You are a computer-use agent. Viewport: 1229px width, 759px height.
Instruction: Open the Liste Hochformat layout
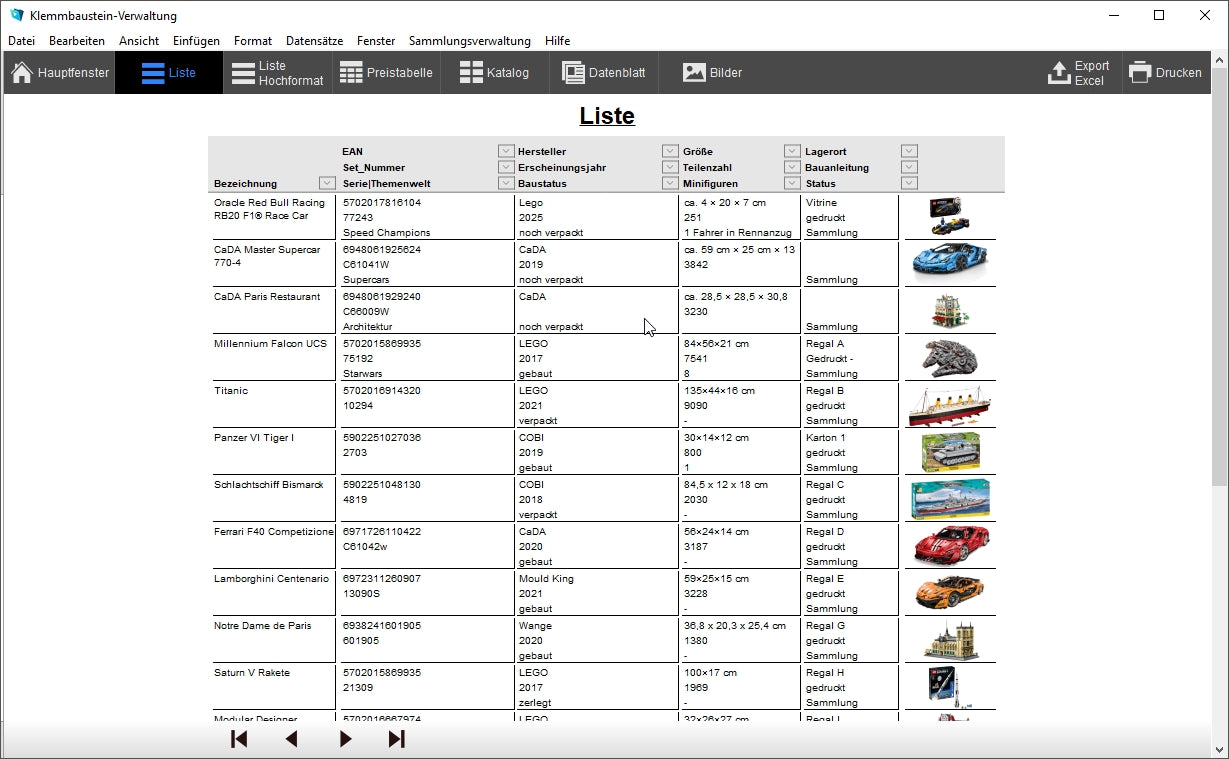pyautogui.click(x=278, y=73)
